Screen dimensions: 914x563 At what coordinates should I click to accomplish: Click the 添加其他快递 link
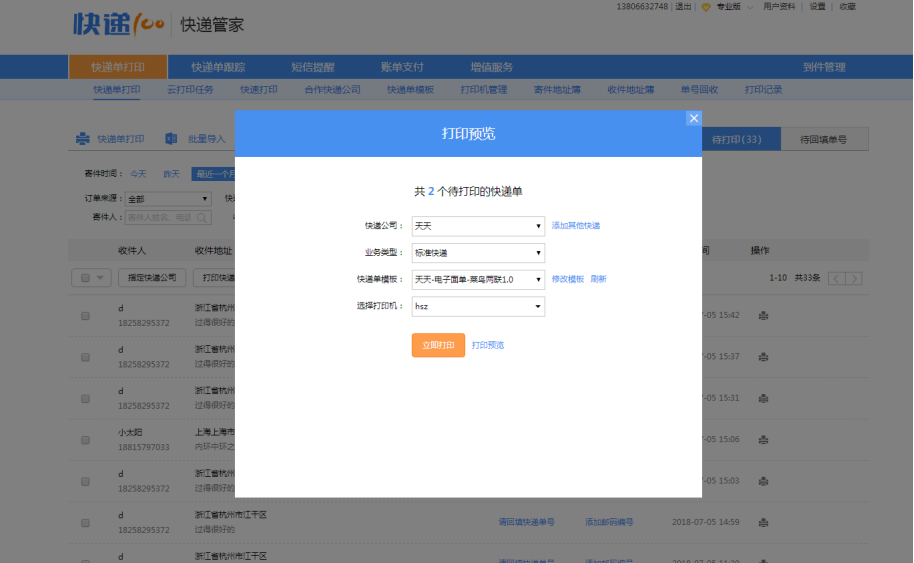pos(576,226)
